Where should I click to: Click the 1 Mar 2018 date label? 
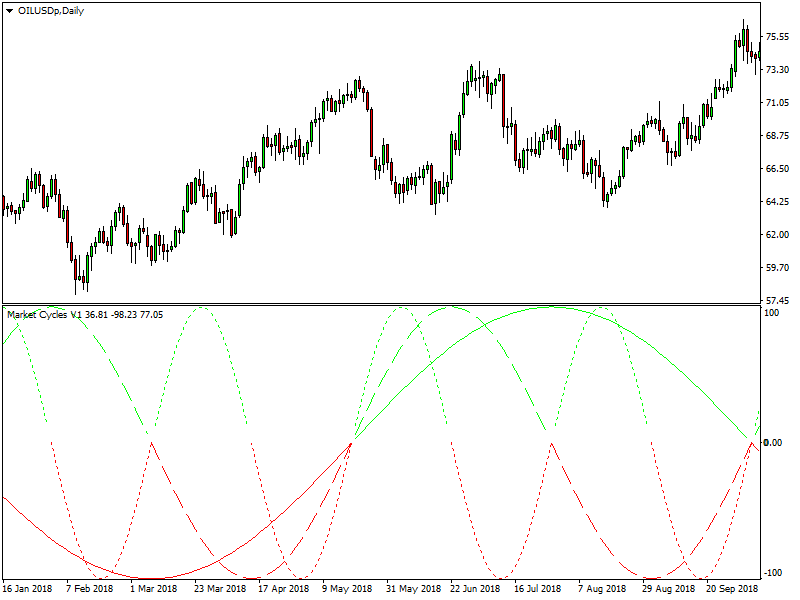154,589
